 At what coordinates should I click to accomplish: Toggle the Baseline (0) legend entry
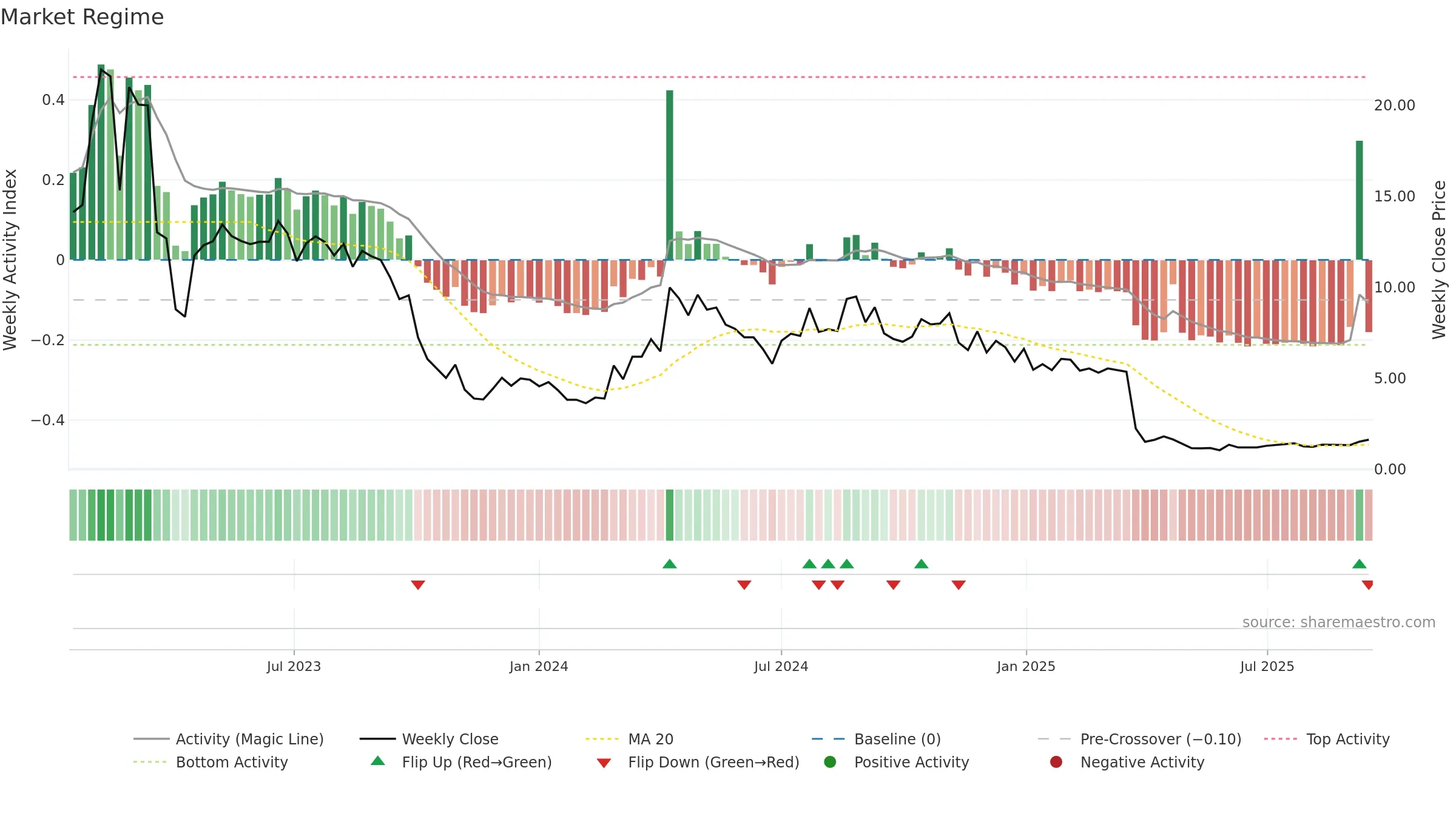click(876, 739)
